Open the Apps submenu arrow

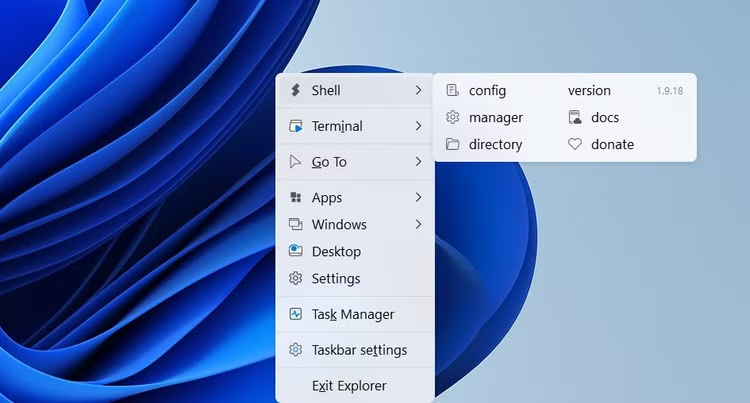(x=418, y=198)
